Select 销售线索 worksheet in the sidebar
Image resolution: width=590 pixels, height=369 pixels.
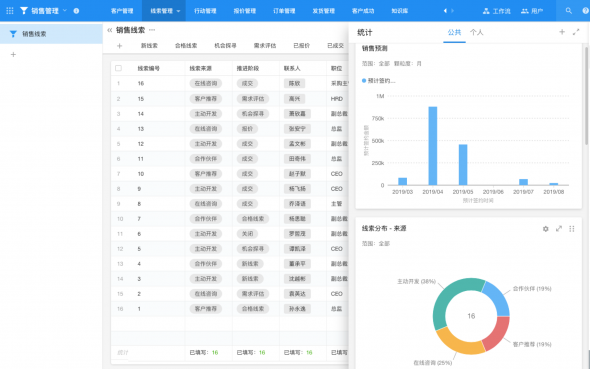pyautogui.click(x=51, y=34)
